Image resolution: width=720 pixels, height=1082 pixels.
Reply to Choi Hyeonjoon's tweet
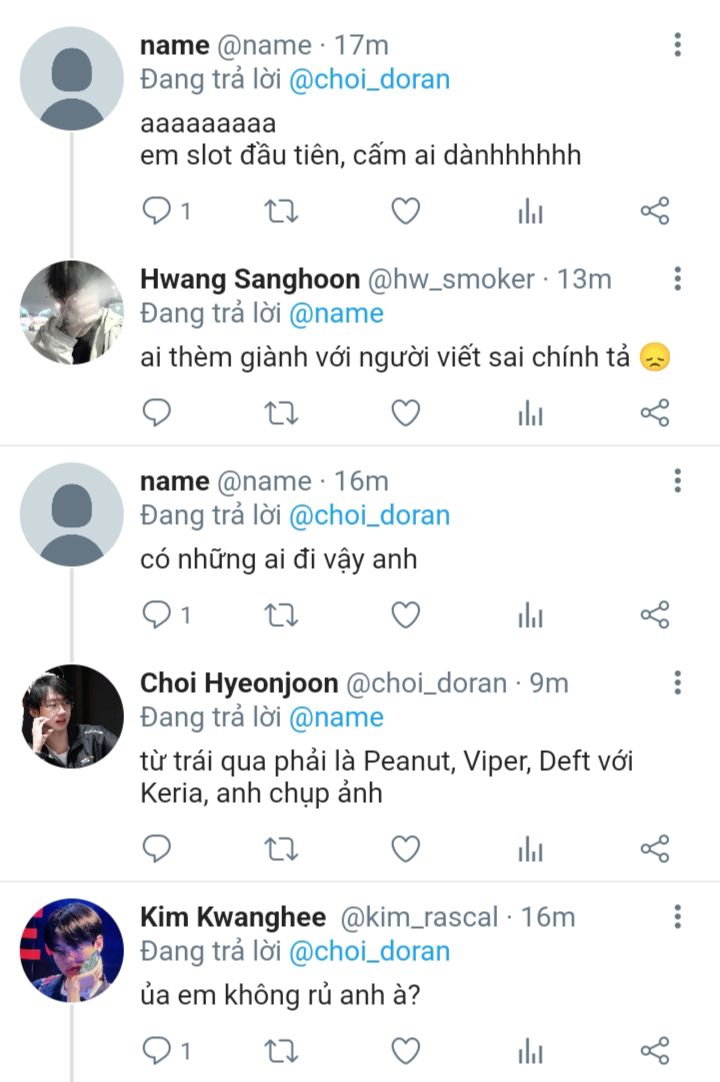pos(157,849)
